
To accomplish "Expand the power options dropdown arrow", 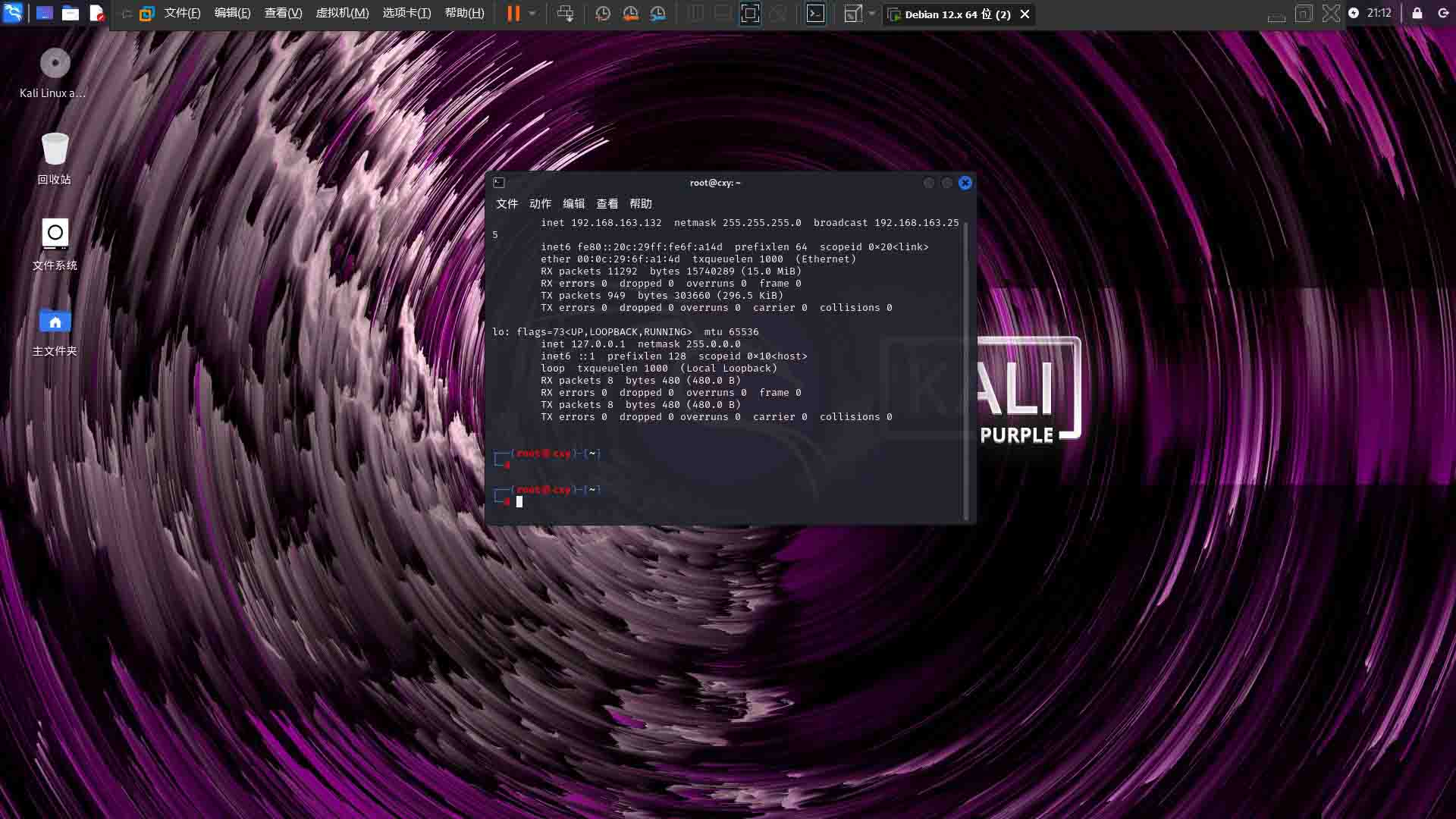I will coord(532,14).
